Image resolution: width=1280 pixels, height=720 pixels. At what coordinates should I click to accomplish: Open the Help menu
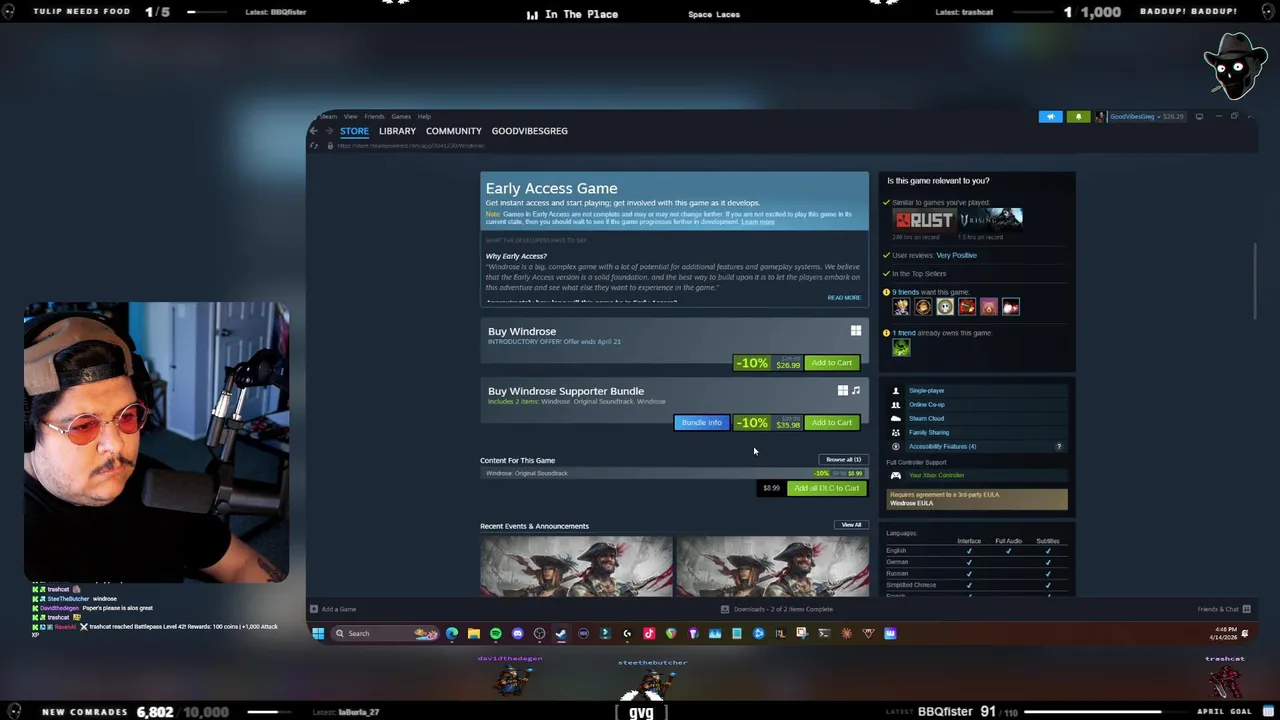click(x=424, y=116)
